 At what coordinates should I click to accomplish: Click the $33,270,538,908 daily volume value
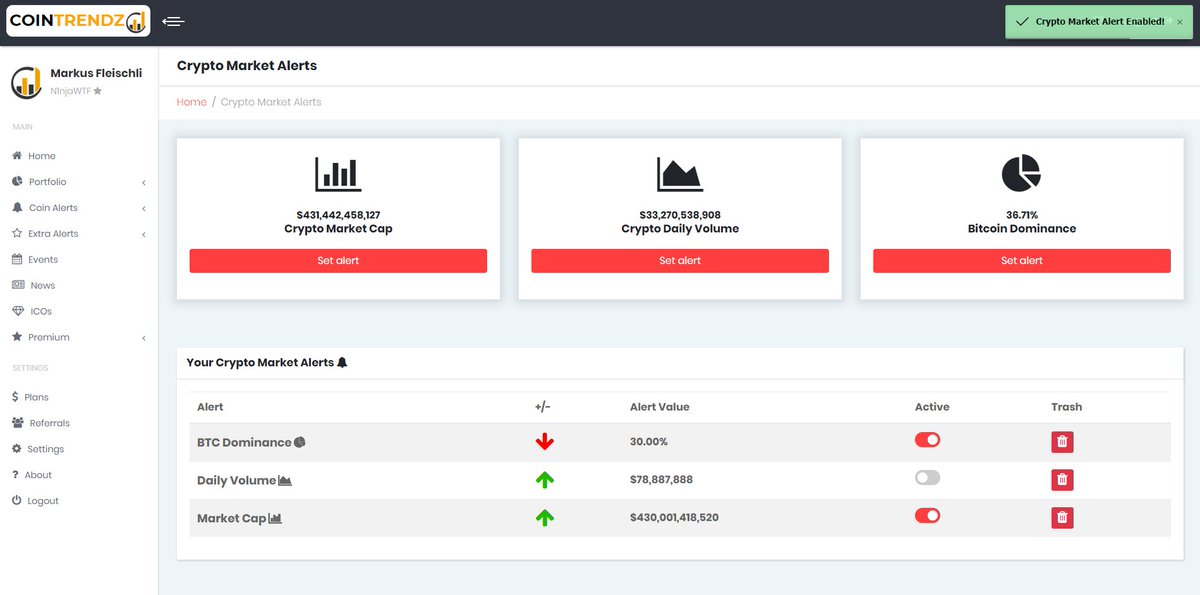(680, 215)
